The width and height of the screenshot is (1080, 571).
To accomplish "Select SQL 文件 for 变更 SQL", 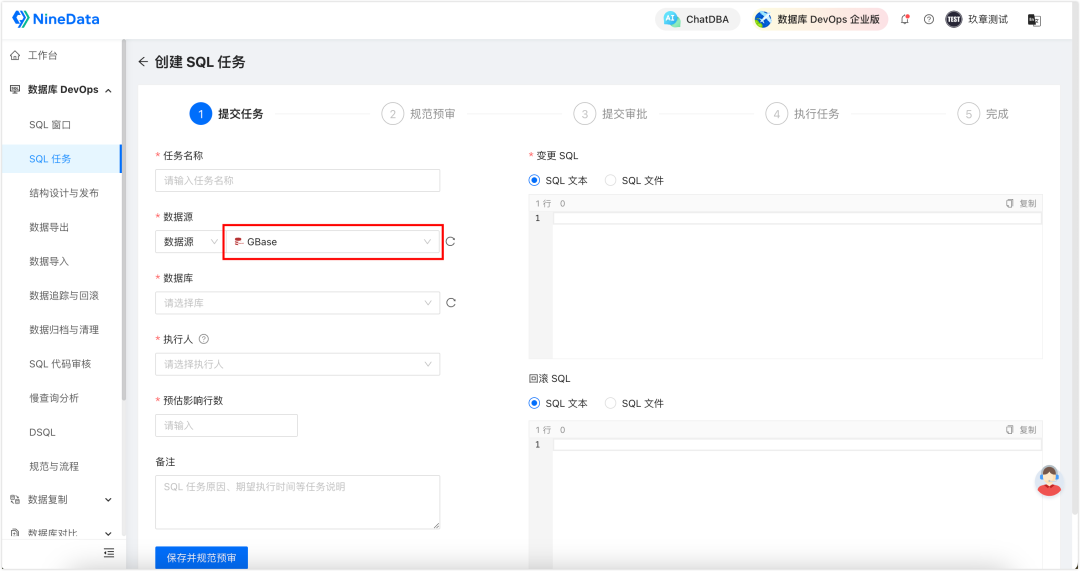I will [x=634, y=180].
